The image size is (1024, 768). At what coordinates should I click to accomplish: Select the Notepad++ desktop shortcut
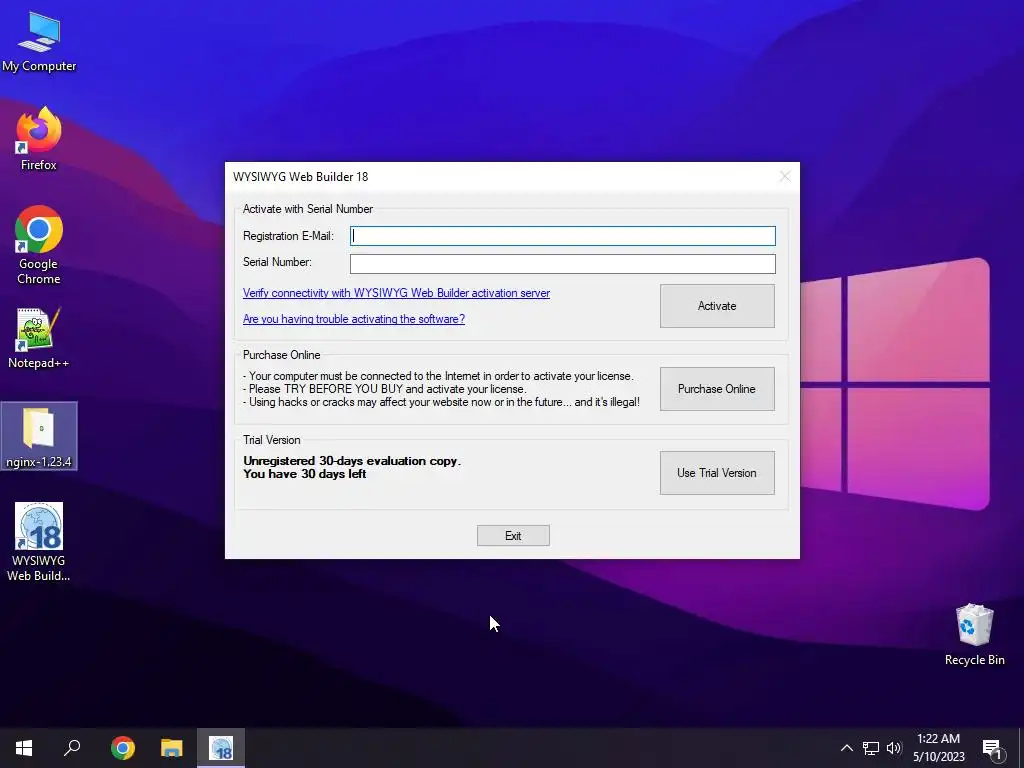tap(39, 338)
